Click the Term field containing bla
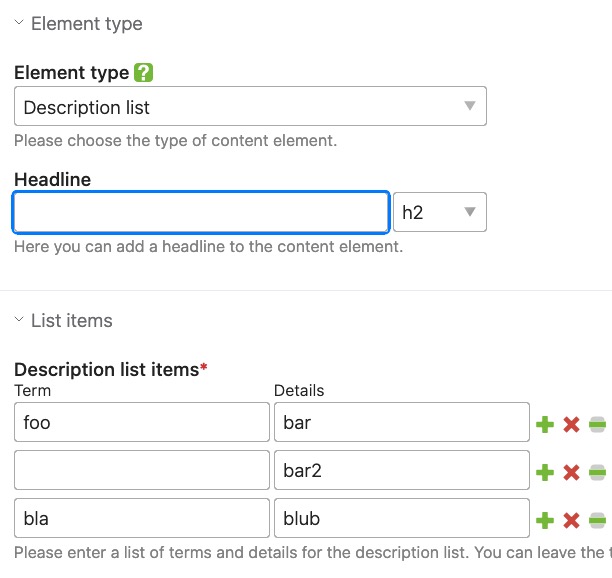Image resolution: width=612 pixels, height=578 pixels. [x=142, y=518]
